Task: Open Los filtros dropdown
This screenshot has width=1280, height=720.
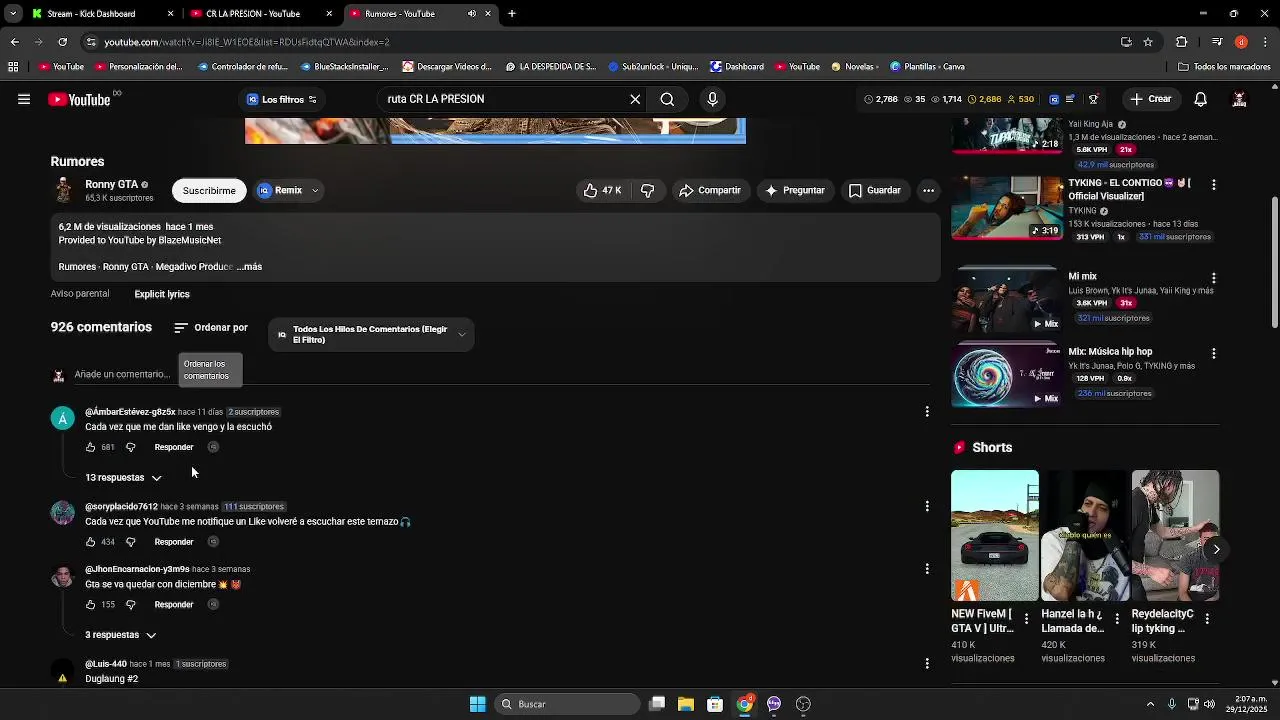Action: [x=282, y=99]
